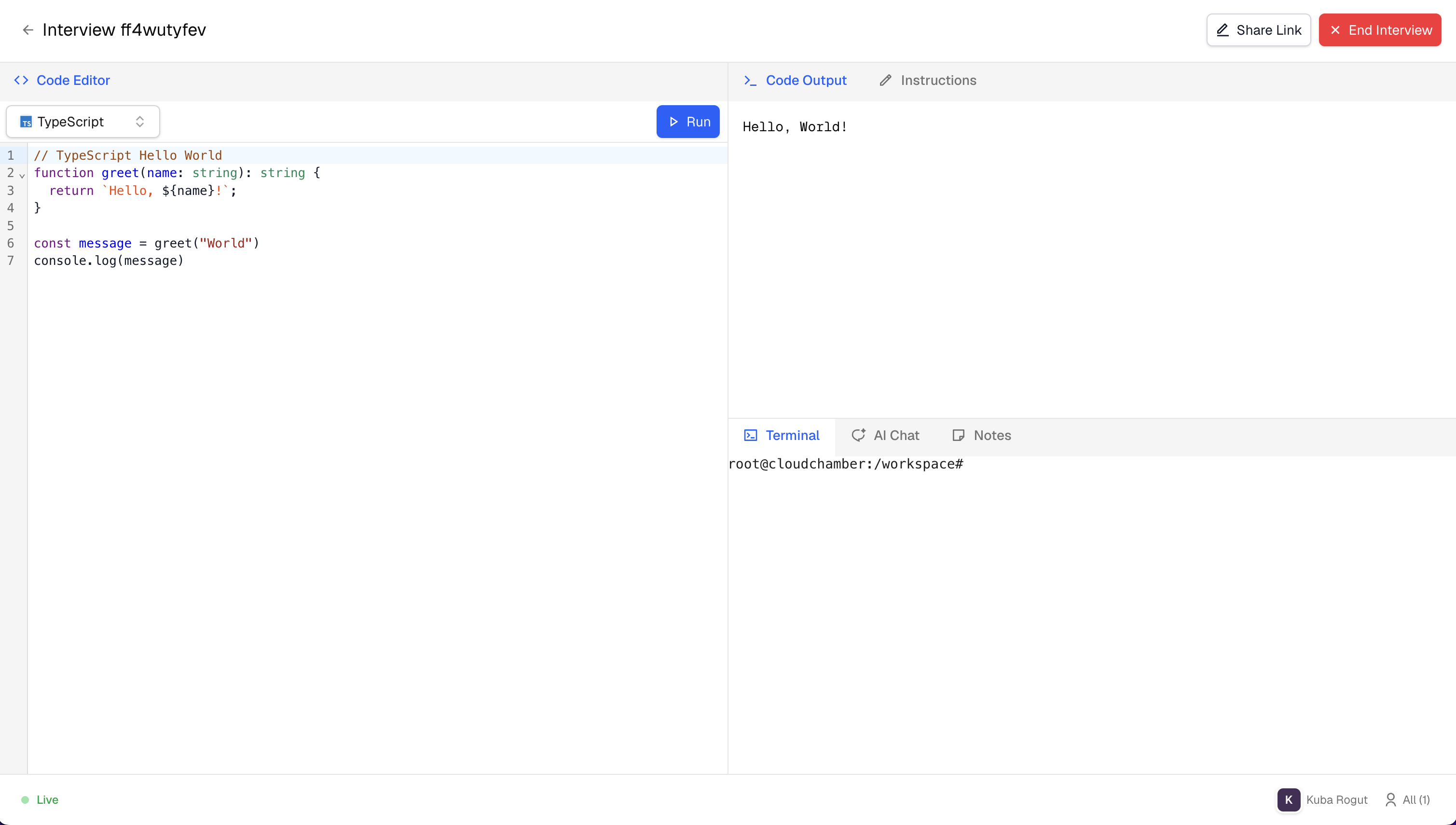Viewport: 1456px width, 825px height.
Task: Click line number 7 in the gutter
Action: pyautogui.click(x=10, y=261)
